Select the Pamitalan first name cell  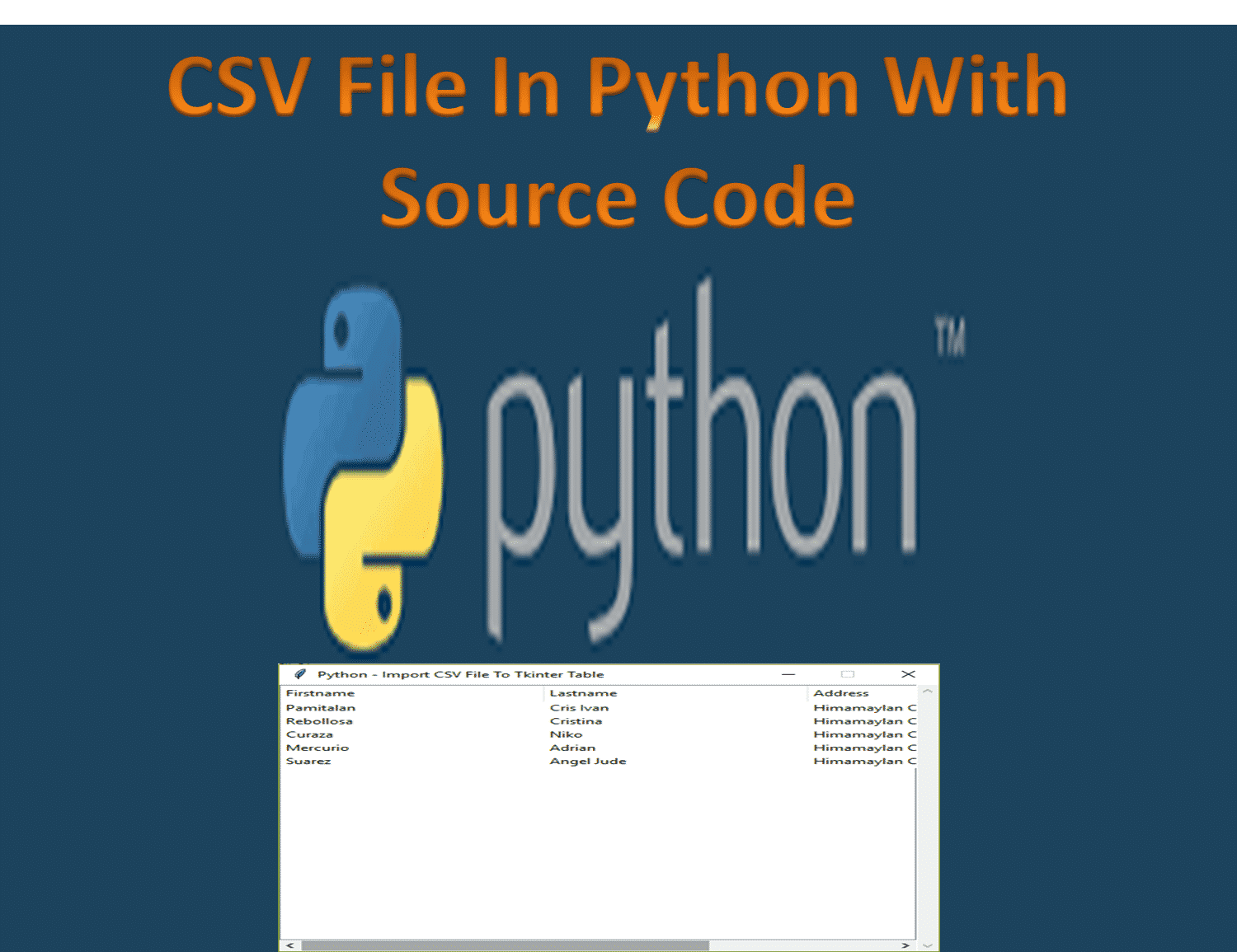[x=321, y=708]
